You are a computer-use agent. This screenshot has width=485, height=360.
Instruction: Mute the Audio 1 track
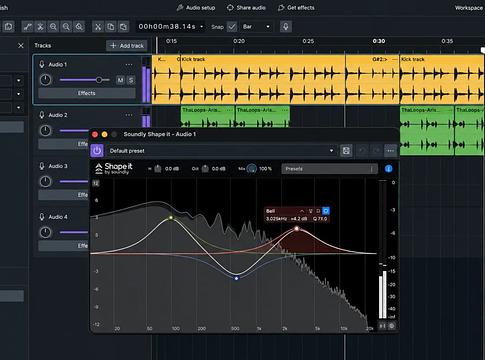(x=120, y=80)
